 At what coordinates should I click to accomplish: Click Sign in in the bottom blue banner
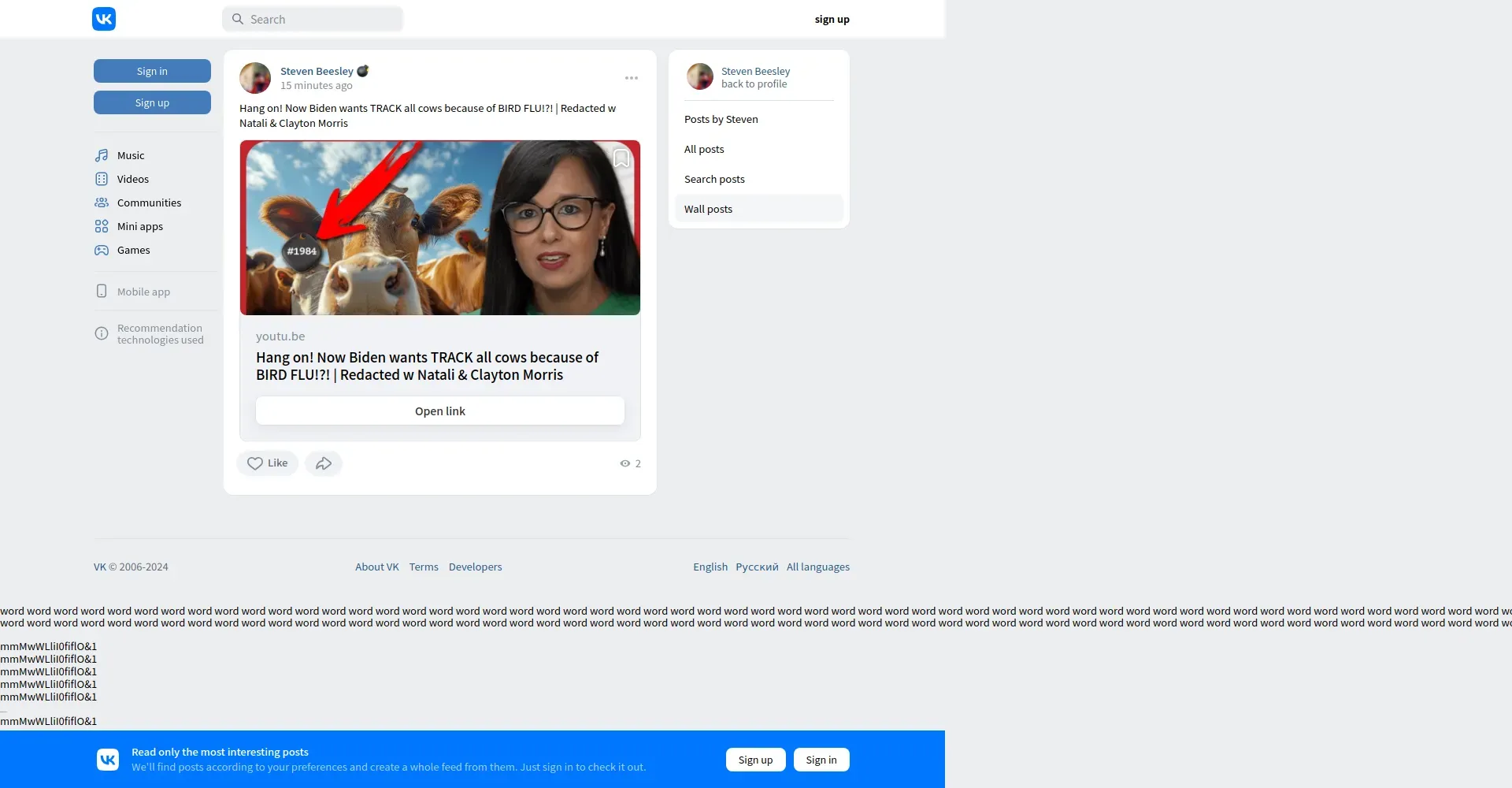(x=821, y=760)
